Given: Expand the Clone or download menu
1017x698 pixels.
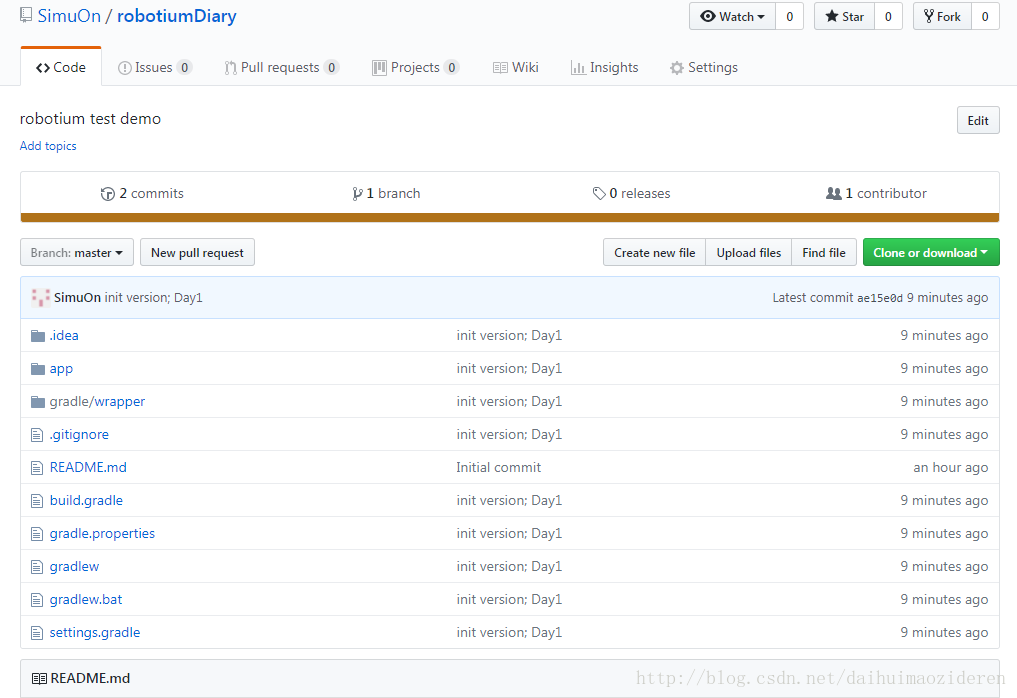Looking at the screenshot, I should tap(931, 252).
